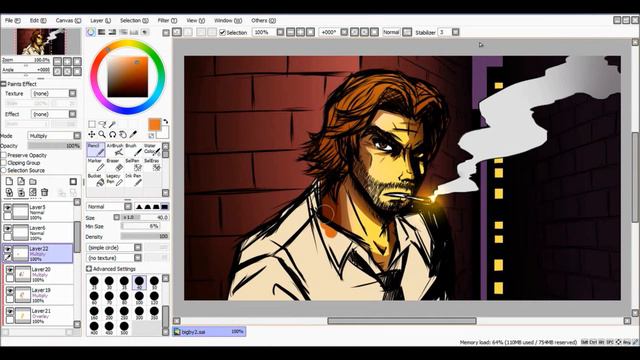
Task: Create a new linework layer
Action: (21, 182)
